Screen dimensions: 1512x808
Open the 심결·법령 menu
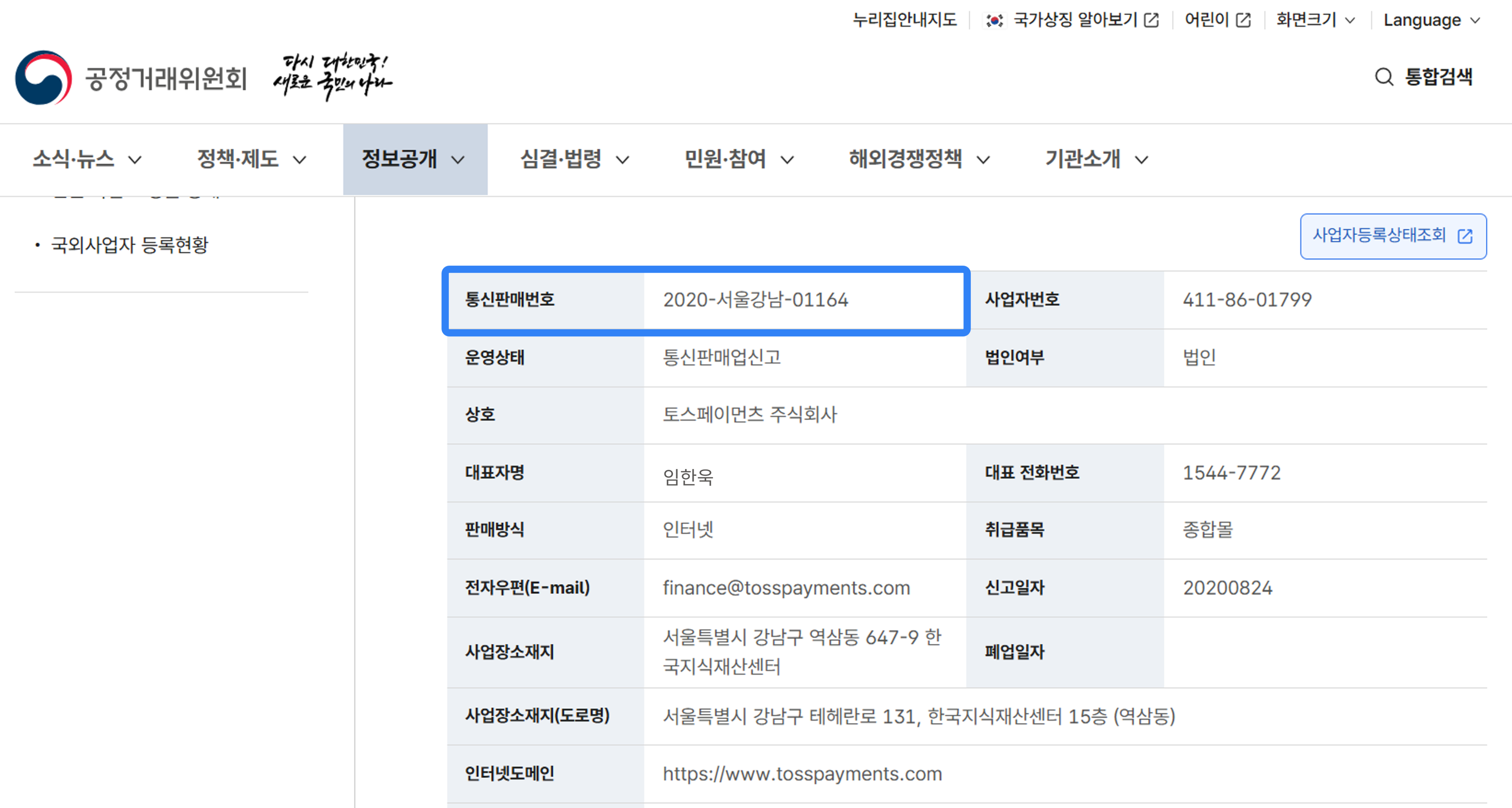pos(574,159)
